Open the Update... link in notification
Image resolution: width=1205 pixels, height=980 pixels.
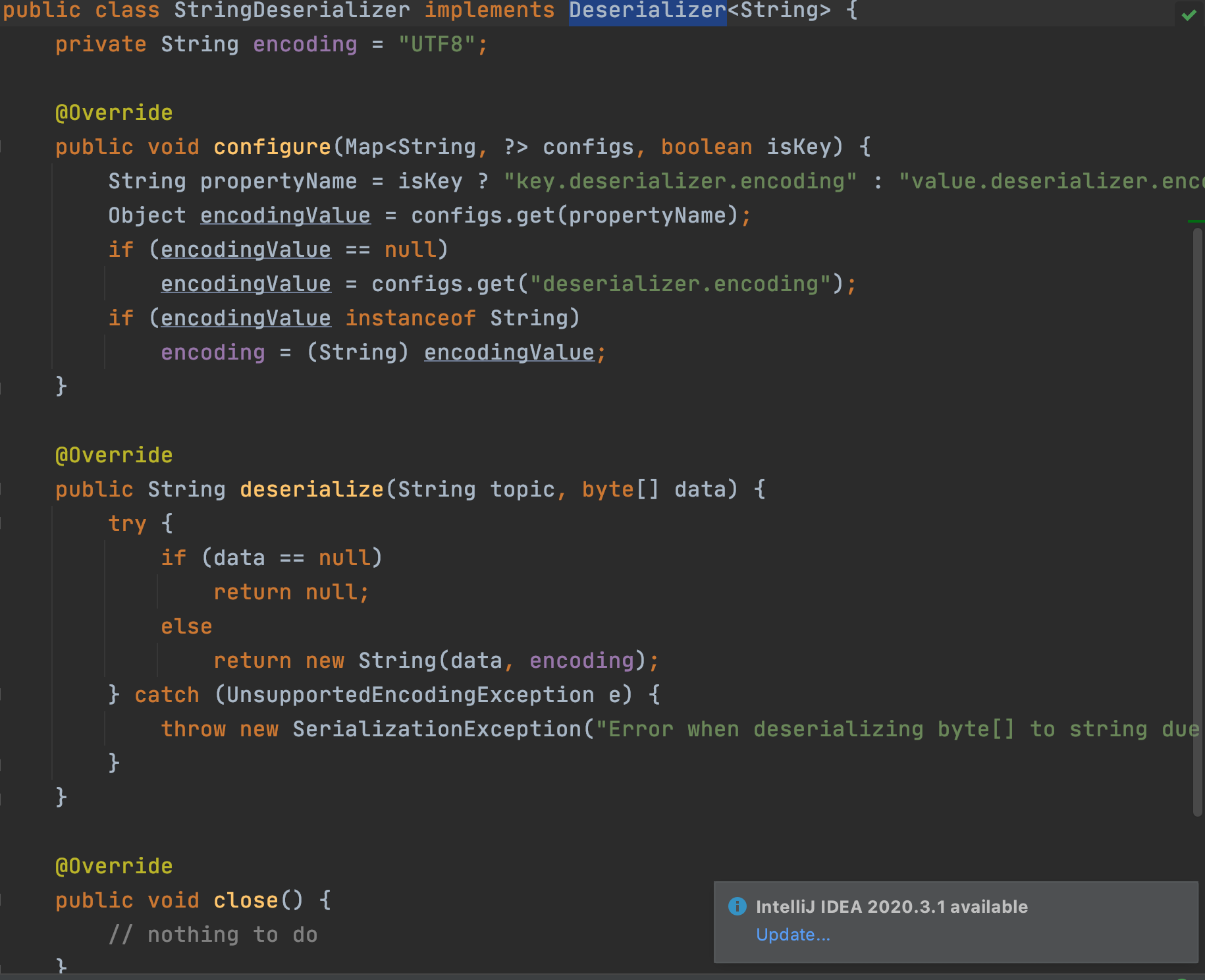tap(793, 935)
